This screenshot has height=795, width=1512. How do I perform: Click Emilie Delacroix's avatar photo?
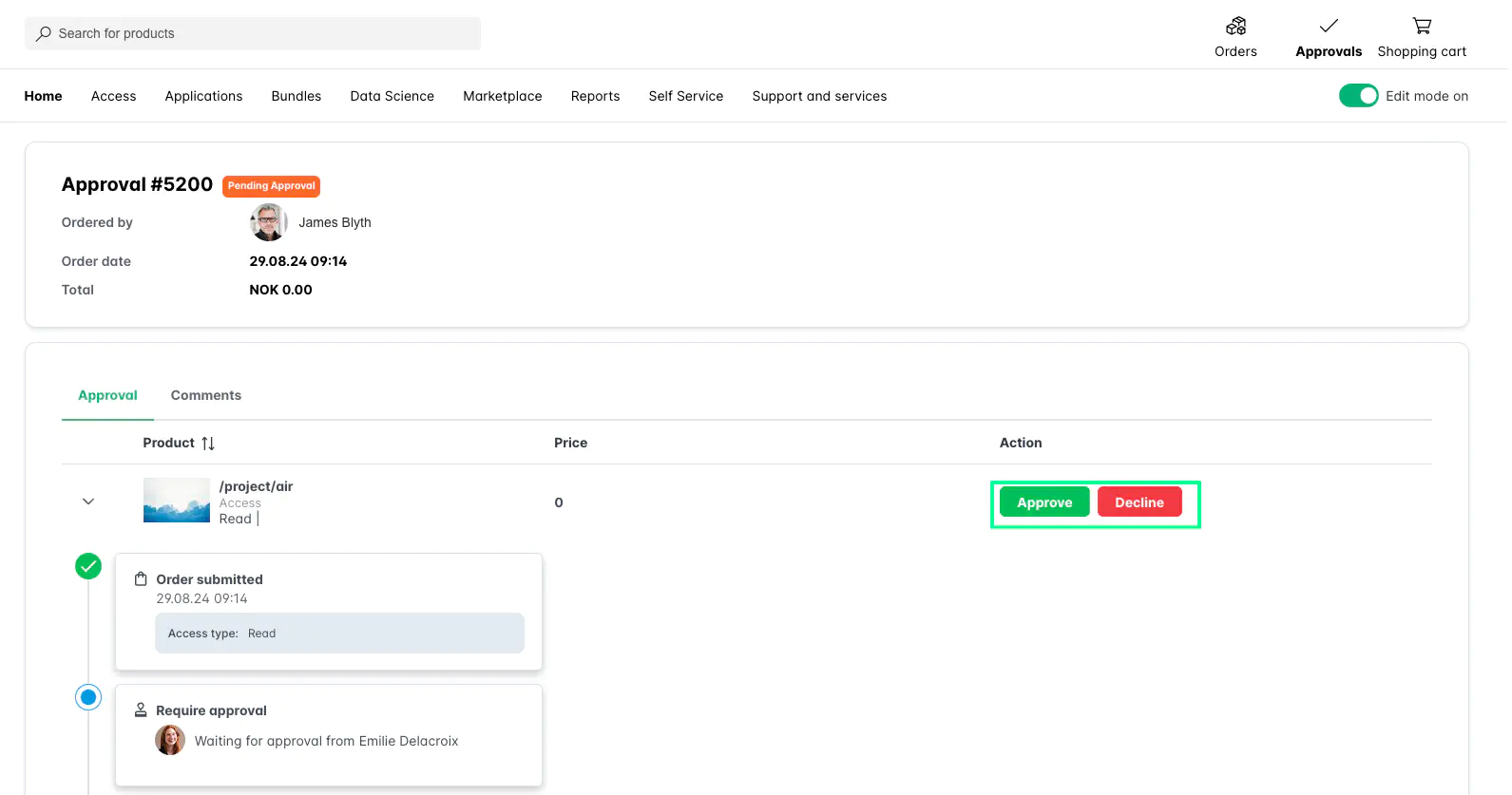pyautogui.click(x=170, y=740)
